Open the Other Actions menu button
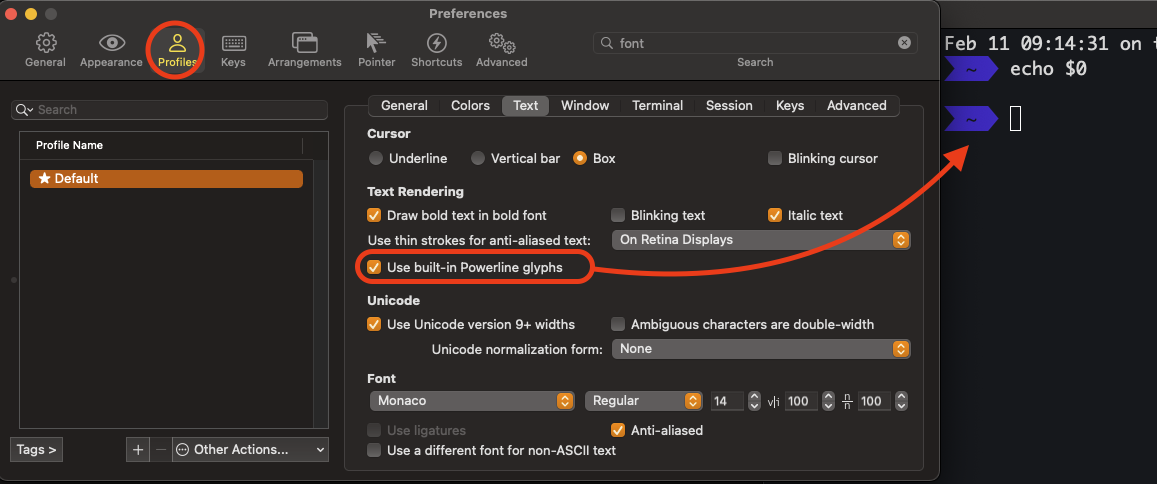This screenshot has height=484, width=1157. [x=250, y=450]
